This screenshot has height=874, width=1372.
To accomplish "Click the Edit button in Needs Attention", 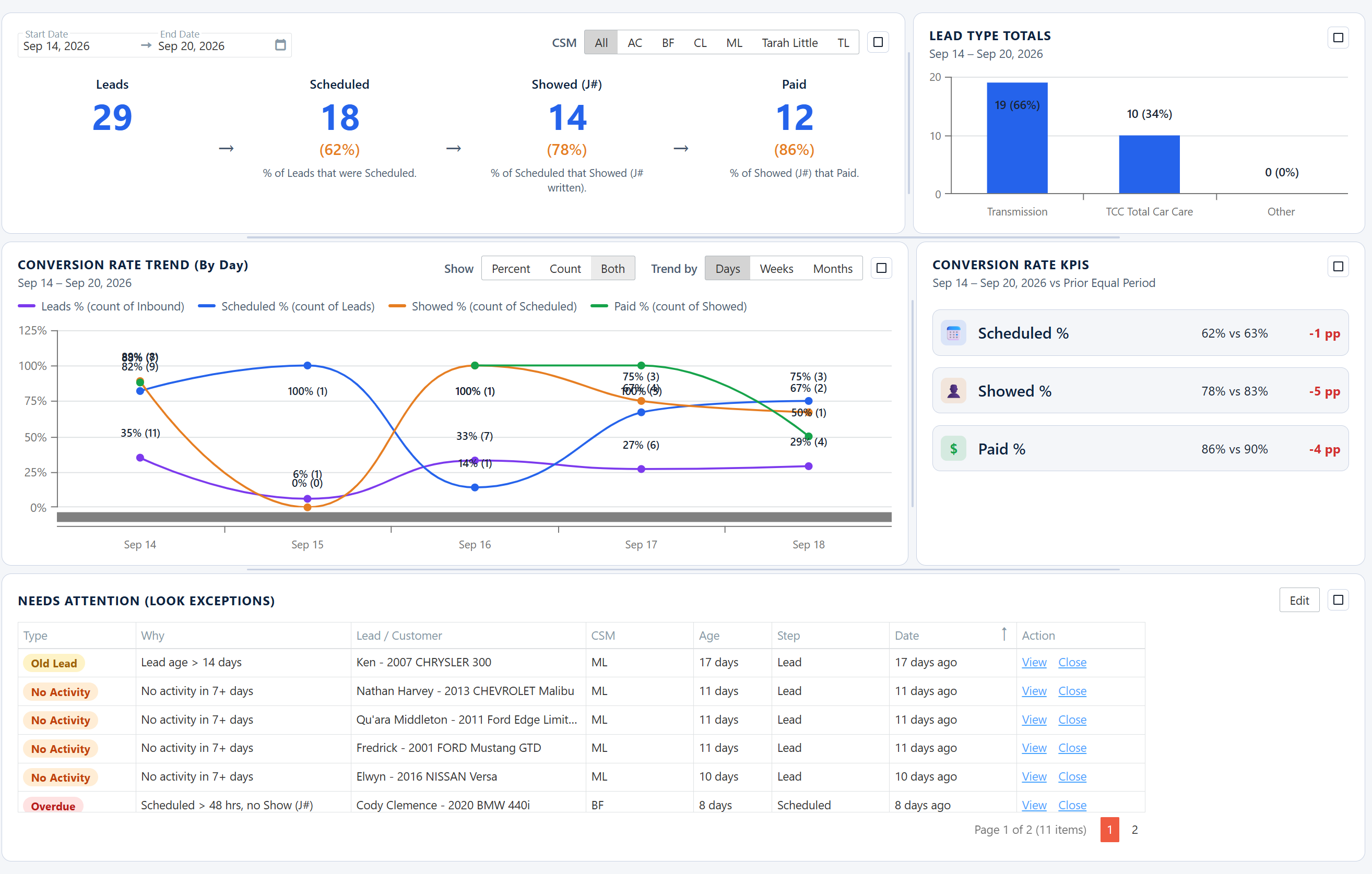I will tap(1299, 600).
